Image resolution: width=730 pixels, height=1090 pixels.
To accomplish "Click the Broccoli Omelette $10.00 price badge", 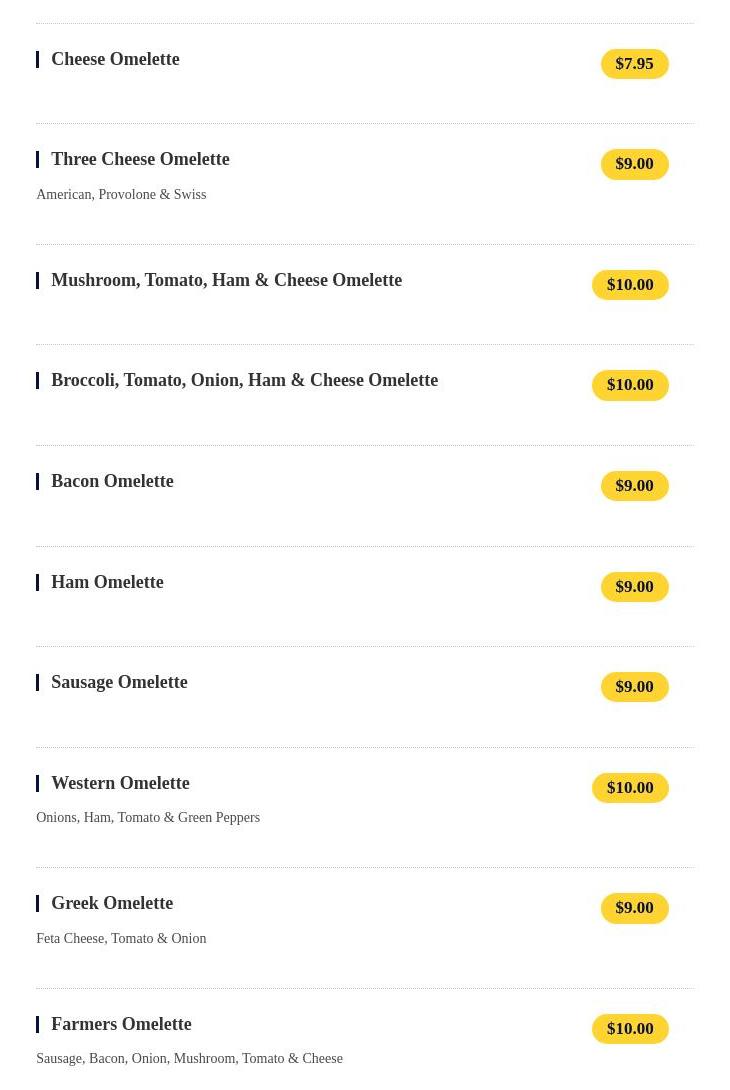I will click(x=630, y=385).
